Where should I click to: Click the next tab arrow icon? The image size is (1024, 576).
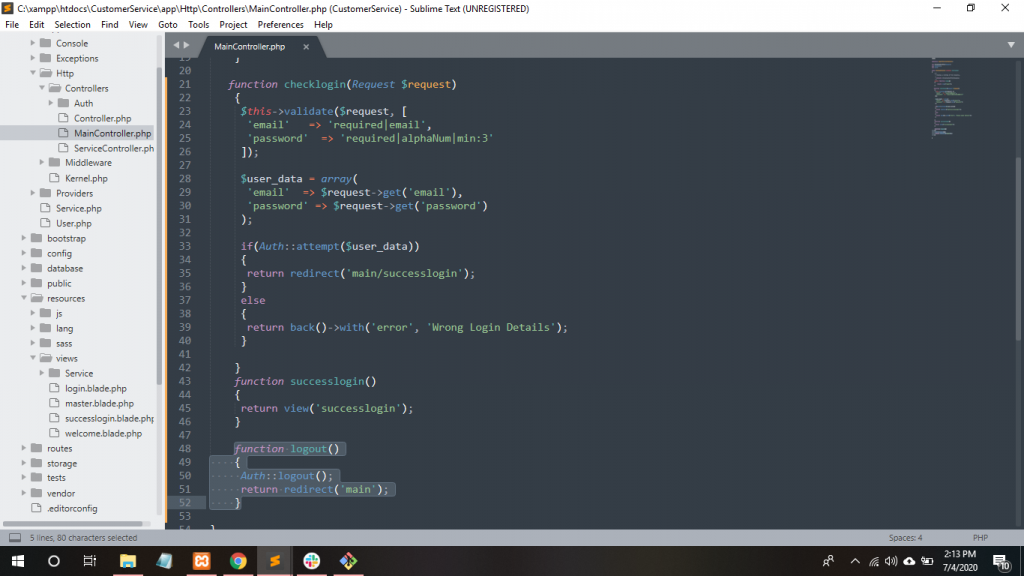(x=186, y=46)
